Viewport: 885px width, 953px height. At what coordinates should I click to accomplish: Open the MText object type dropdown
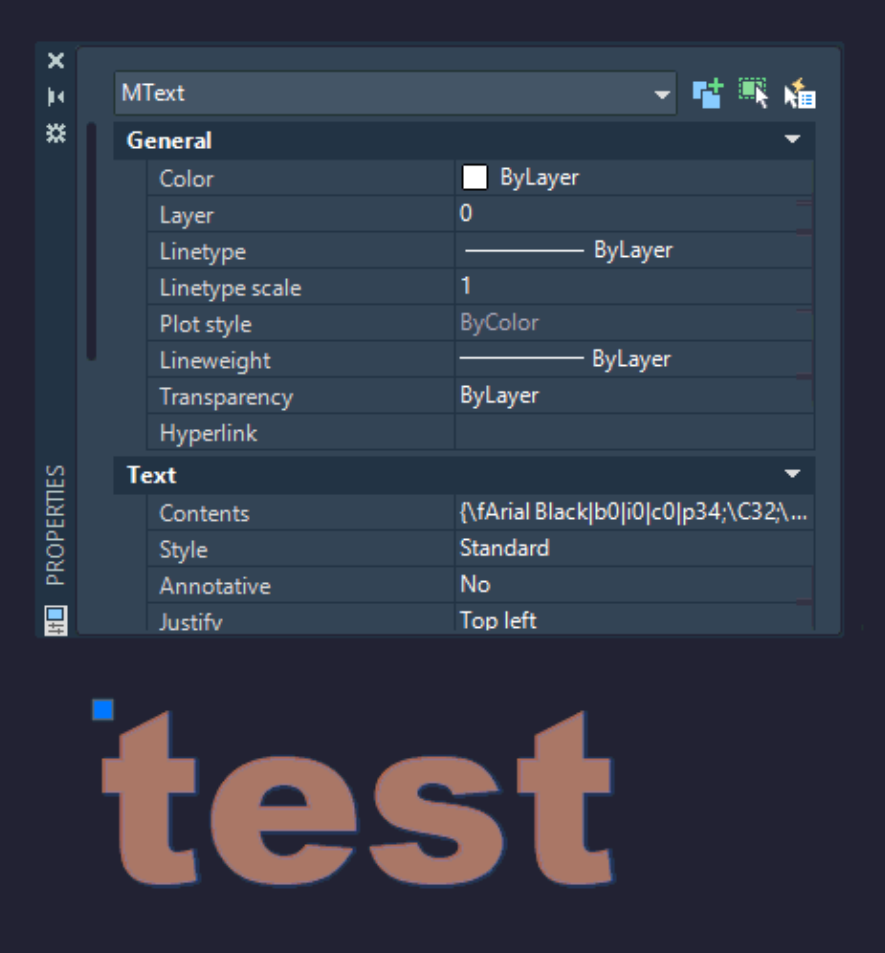662,93
